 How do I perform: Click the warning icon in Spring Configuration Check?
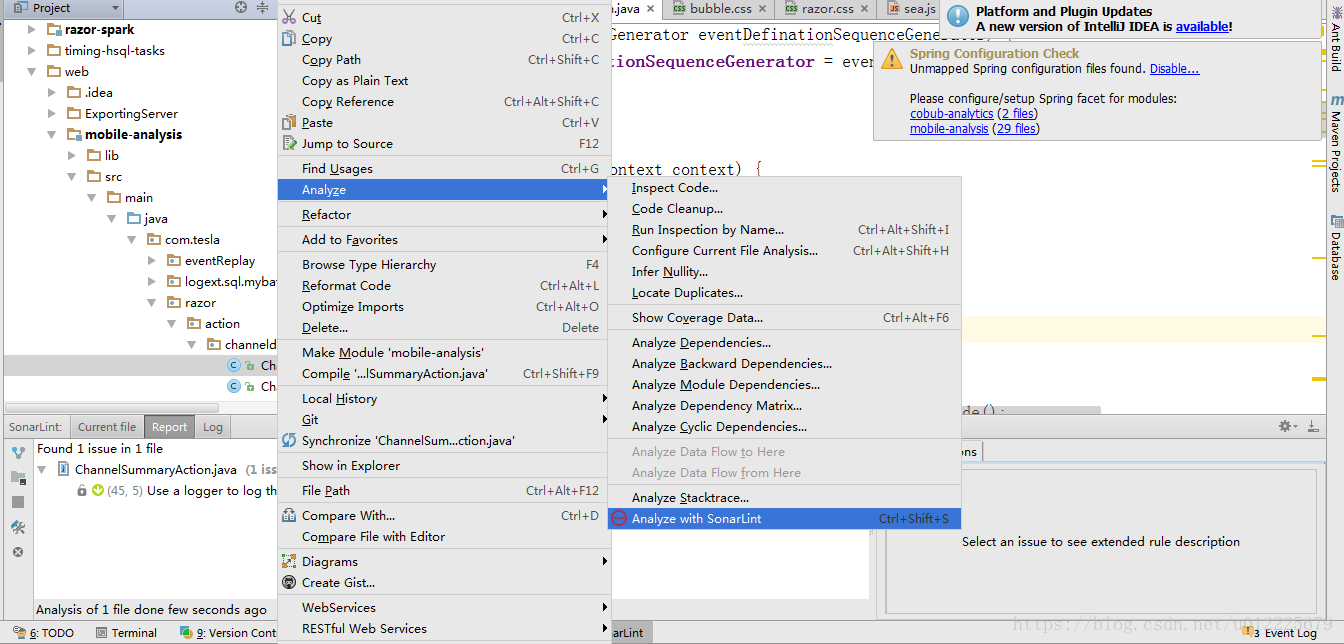pos(891,59)
